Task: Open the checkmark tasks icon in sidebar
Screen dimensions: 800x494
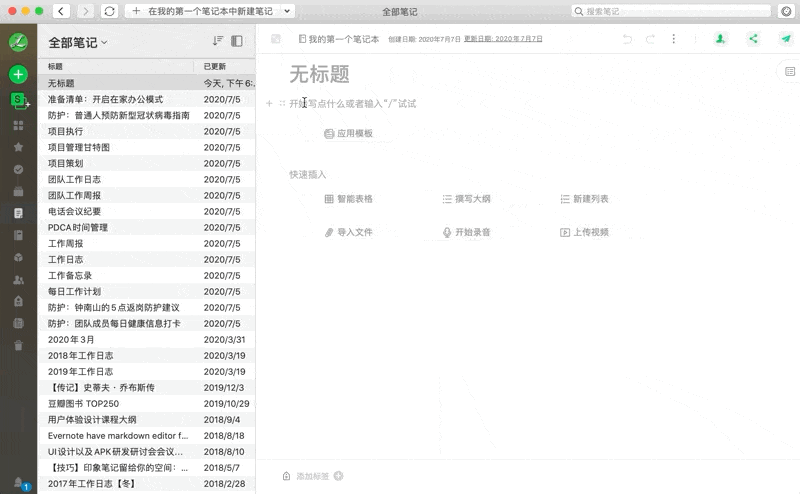Action: (x=18, y=169)
